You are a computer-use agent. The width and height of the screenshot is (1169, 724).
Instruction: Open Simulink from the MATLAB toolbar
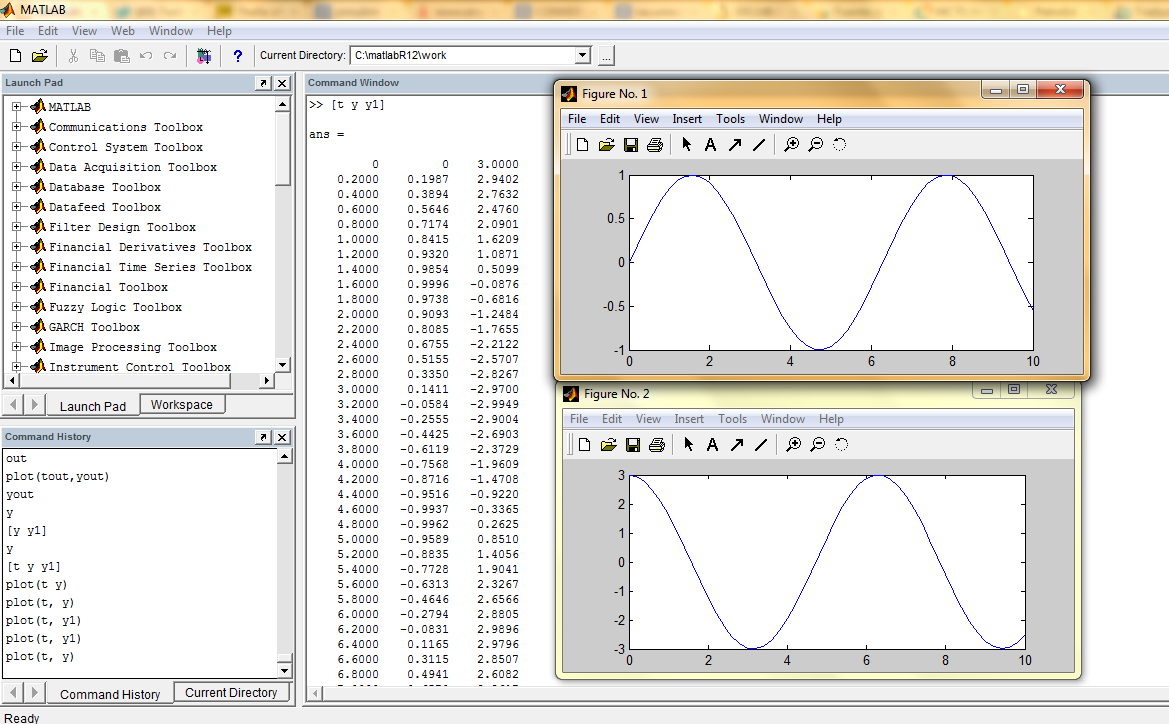pos(203,55)
